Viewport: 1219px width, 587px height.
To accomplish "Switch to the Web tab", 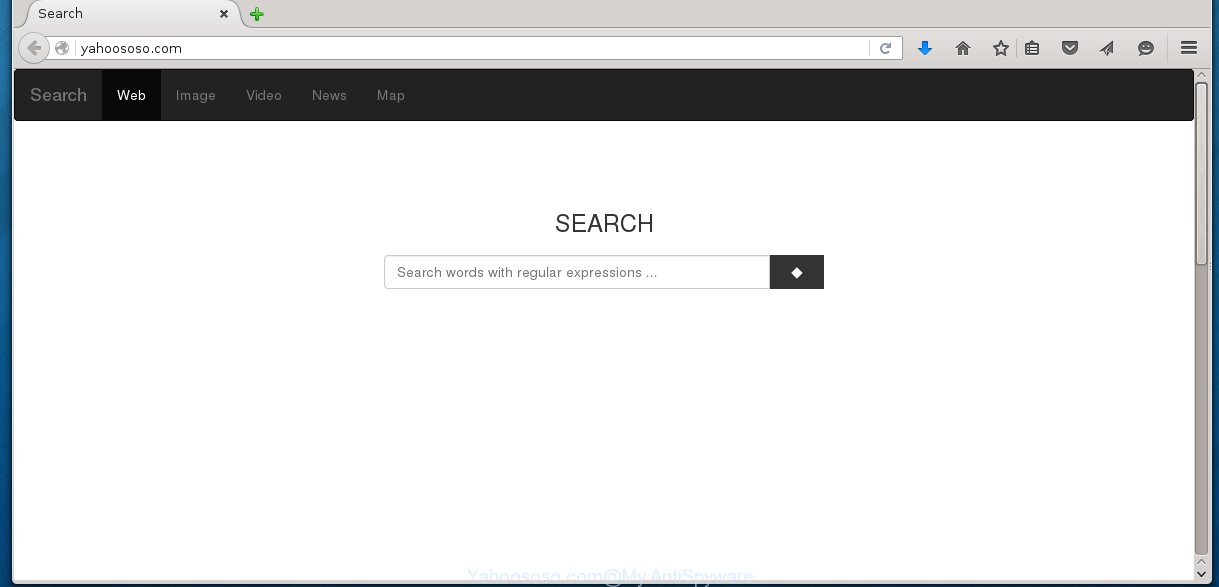I will point(131,95).
